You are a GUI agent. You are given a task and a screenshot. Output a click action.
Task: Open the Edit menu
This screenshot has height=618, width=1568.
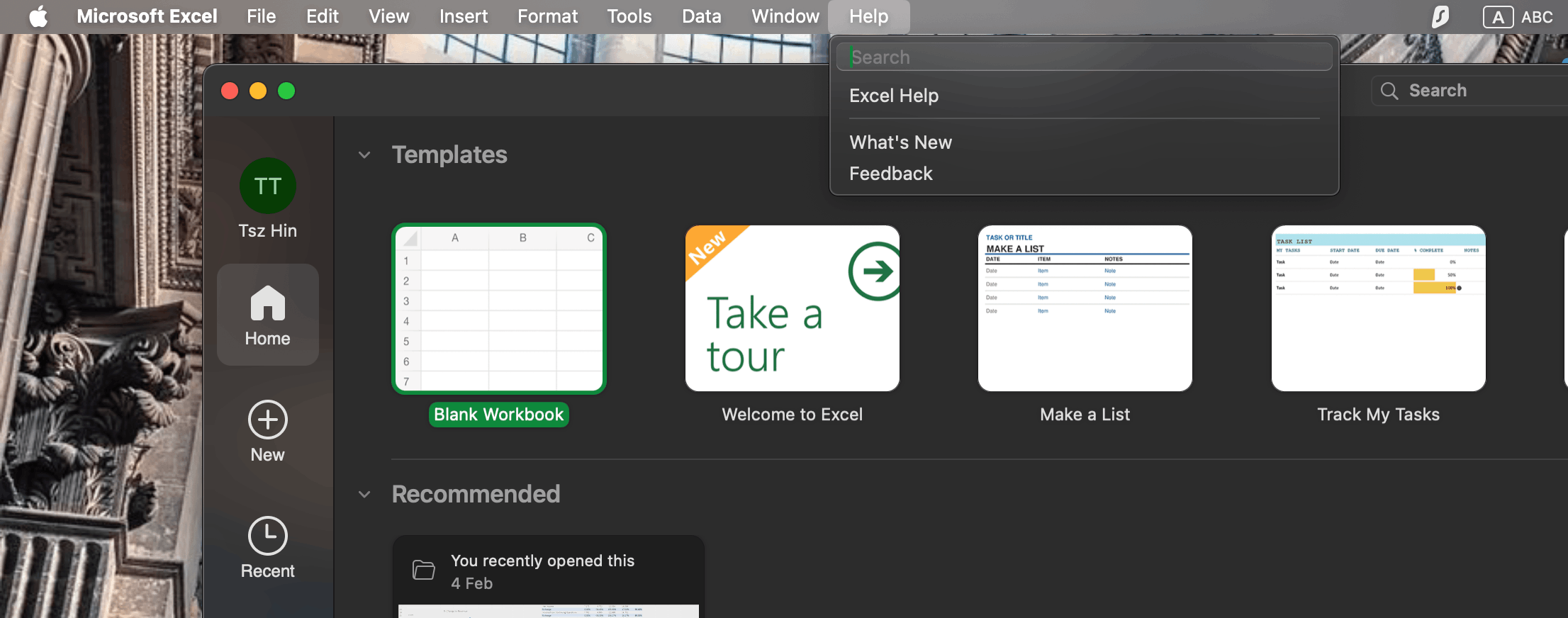323,16
